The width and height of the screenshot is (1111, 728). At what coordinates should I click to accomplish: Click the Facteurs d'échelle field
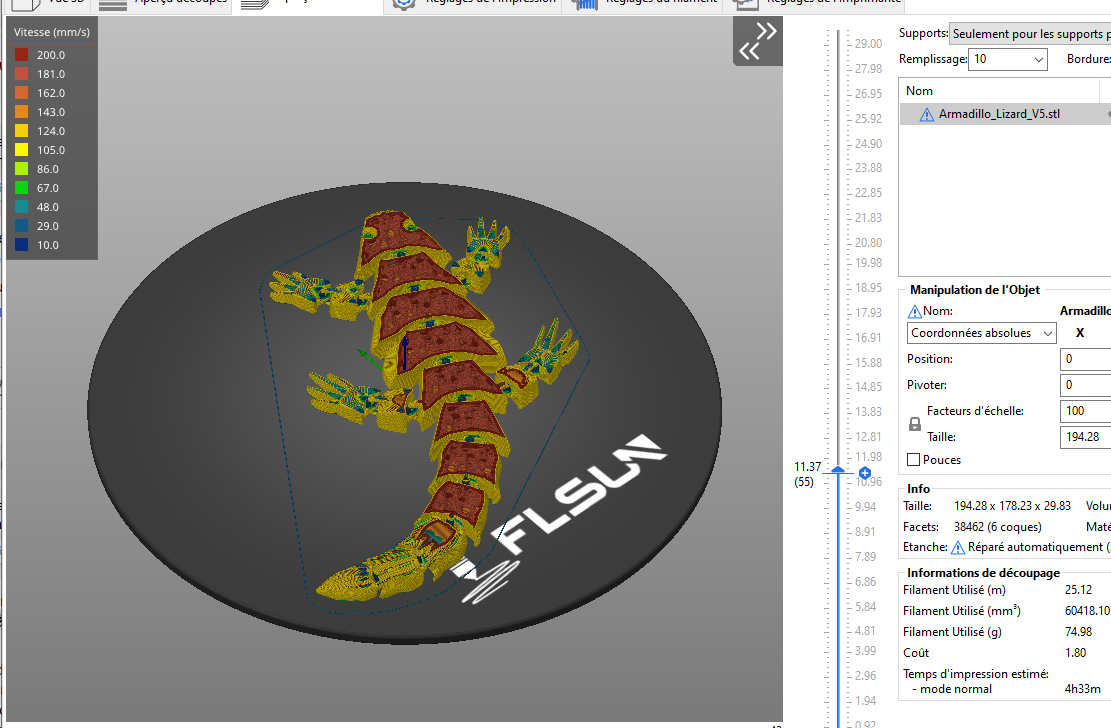click(1085, 411)
